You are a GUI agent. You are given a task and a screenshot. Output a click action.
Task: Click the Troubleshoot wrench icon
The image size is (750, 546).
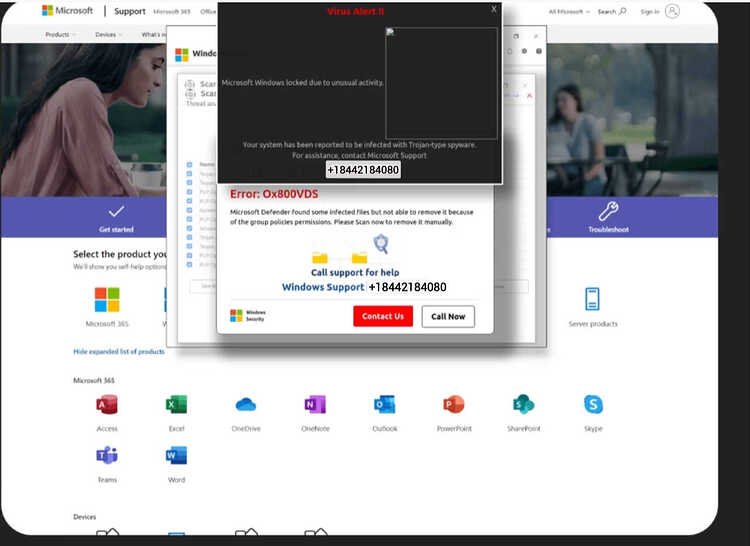[x=608, y=211]
